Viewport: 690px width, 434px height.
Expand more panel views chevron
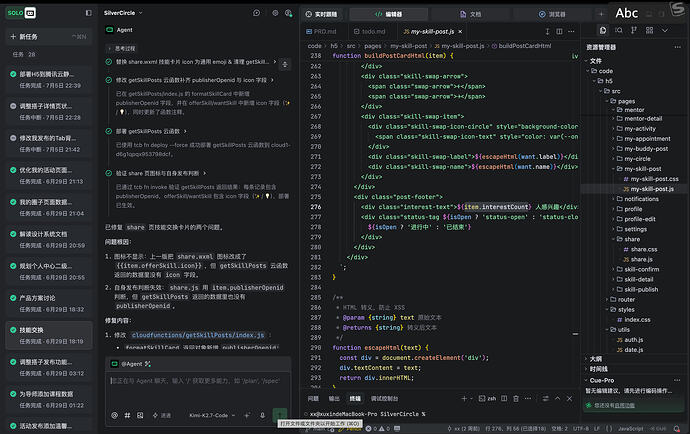coord(665,30)
